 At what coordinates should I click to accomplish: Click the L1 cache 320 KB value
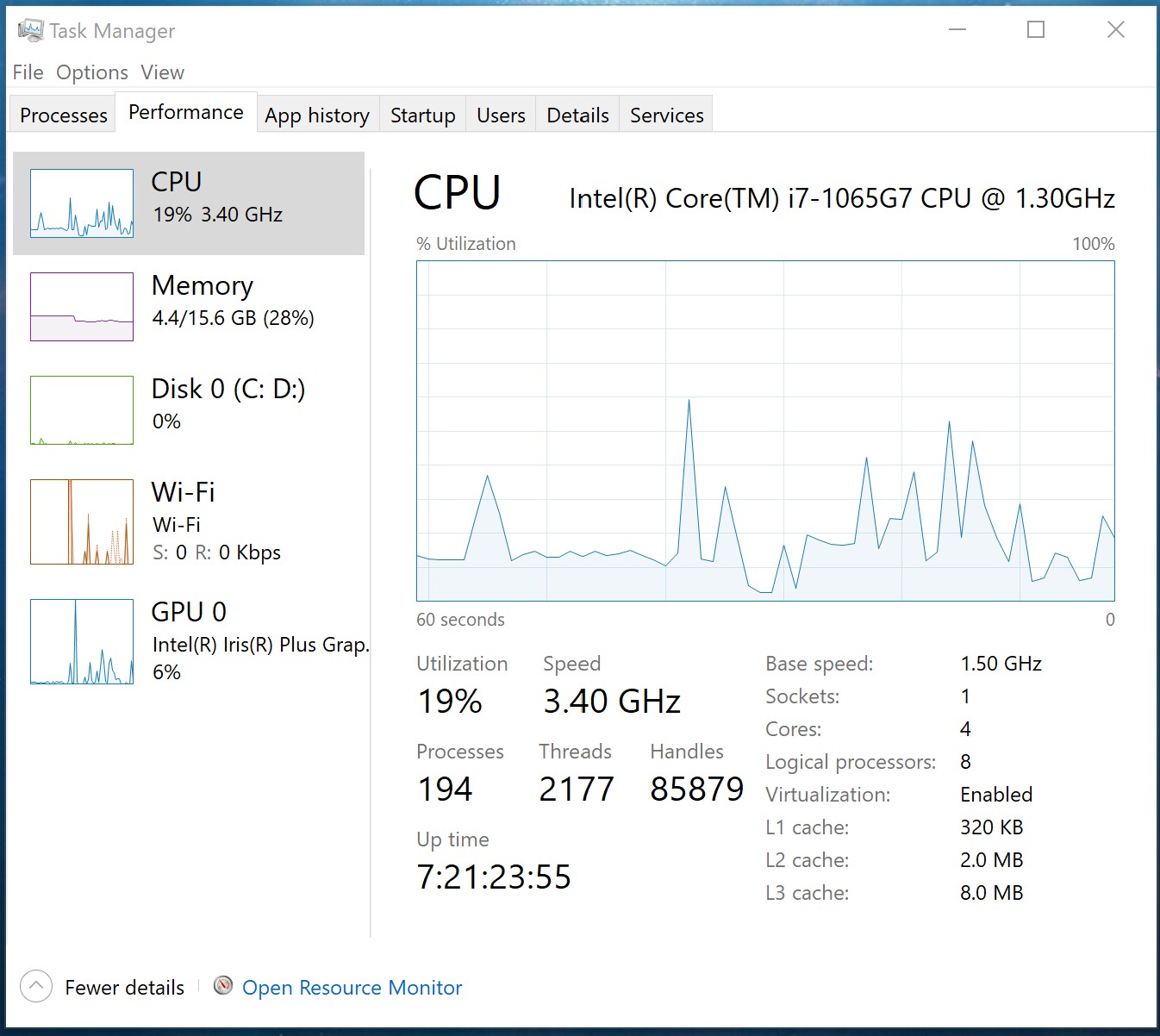992,827
